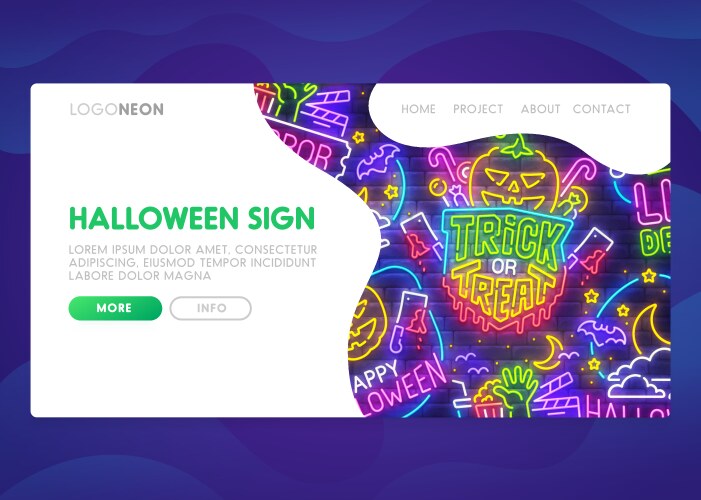Click the neon popcorn bucket
The image size is (701, 500).
click(487, 400)
